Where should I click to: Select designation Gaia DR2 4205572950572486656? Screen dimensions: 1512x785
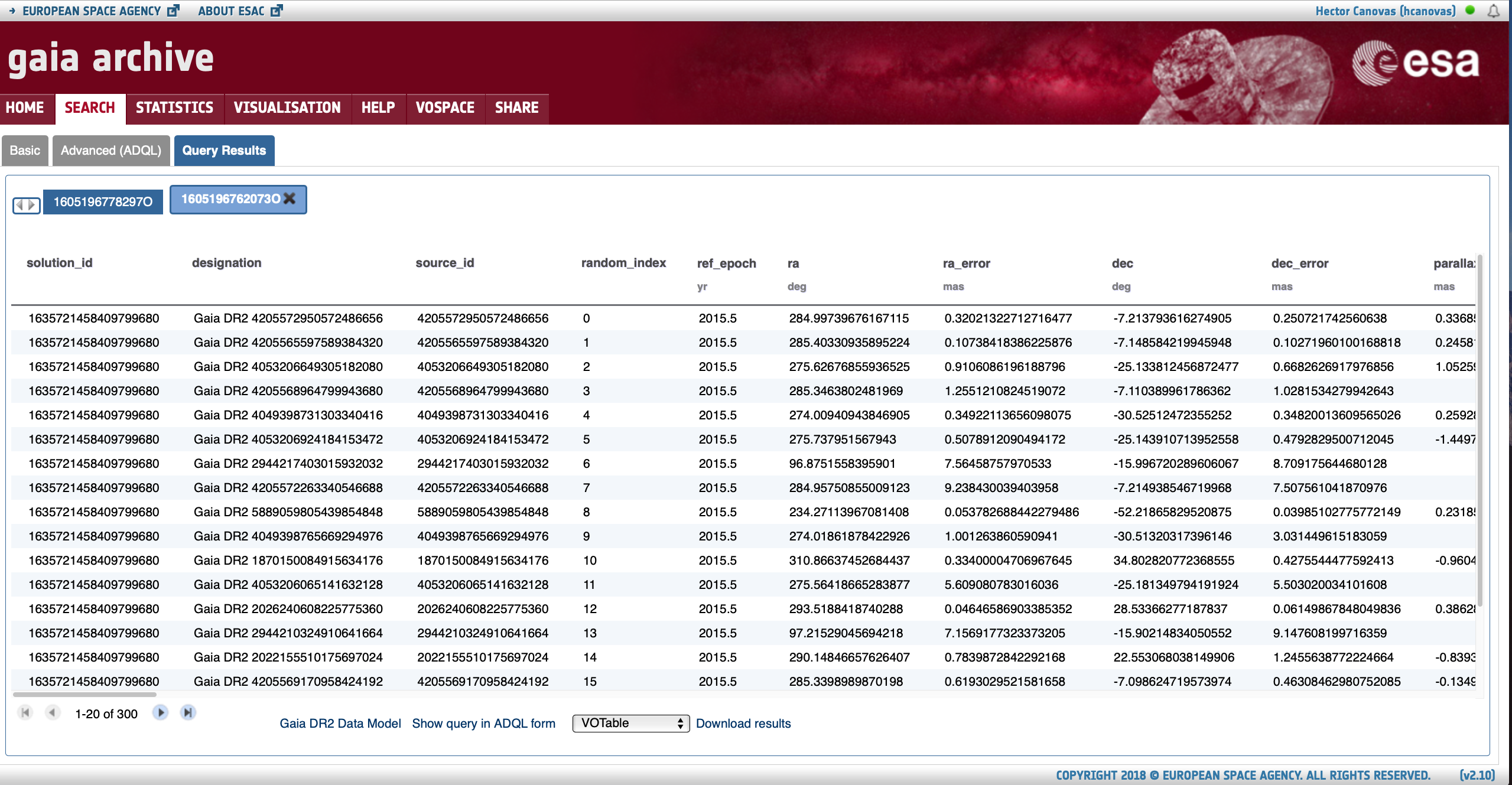click(x=288, y=318)
